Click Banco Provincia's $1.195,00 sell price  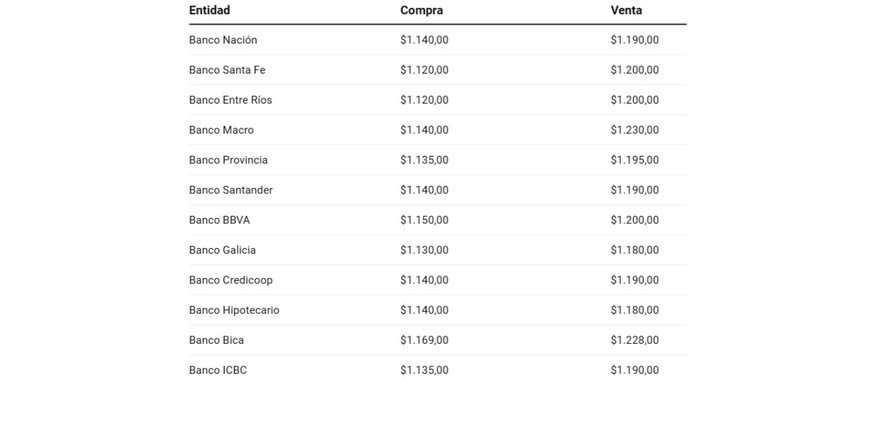click(x=634, y=160)
